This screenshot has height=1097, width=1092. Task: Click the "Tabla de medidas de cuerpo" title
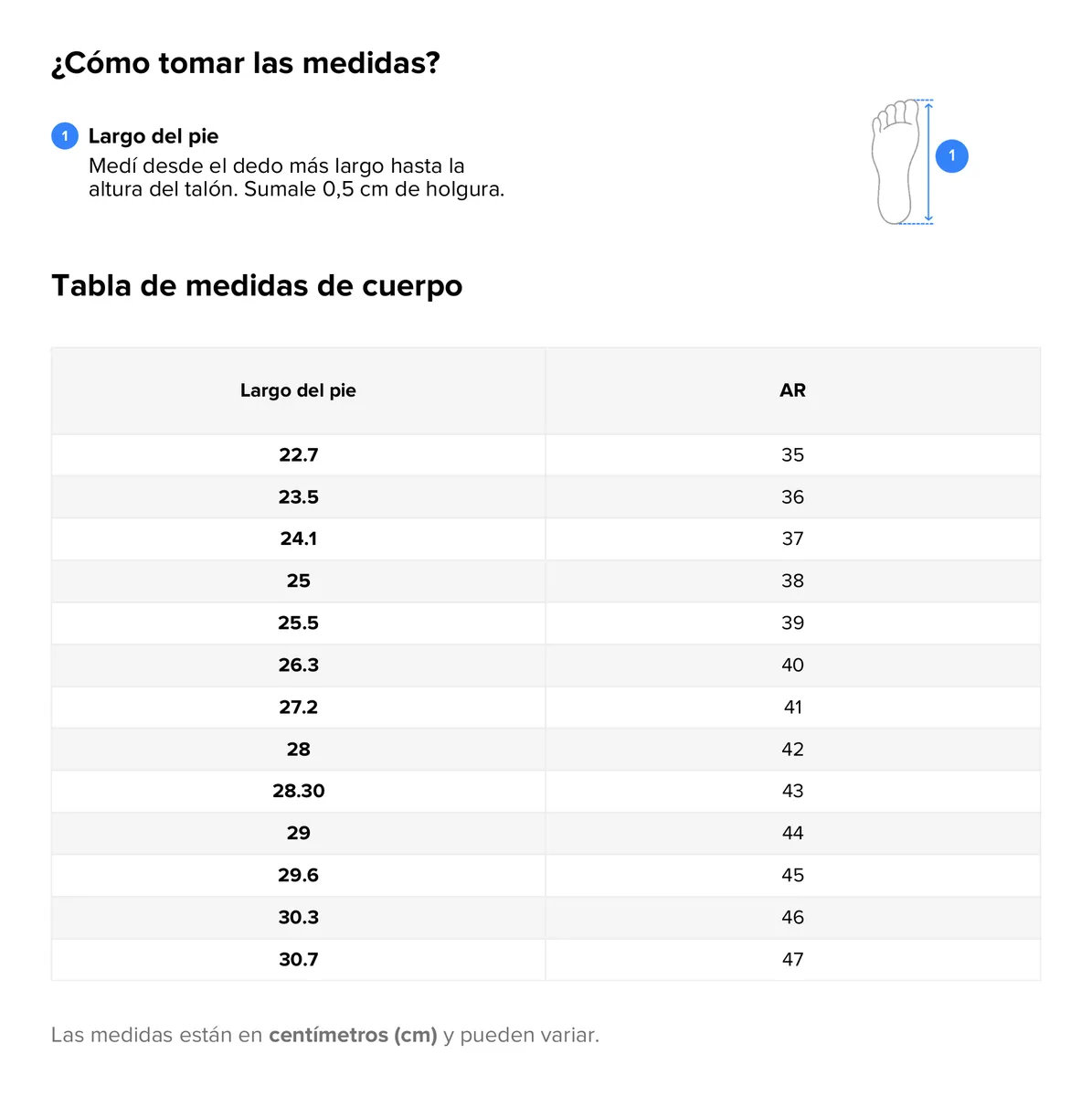(257, 285)
